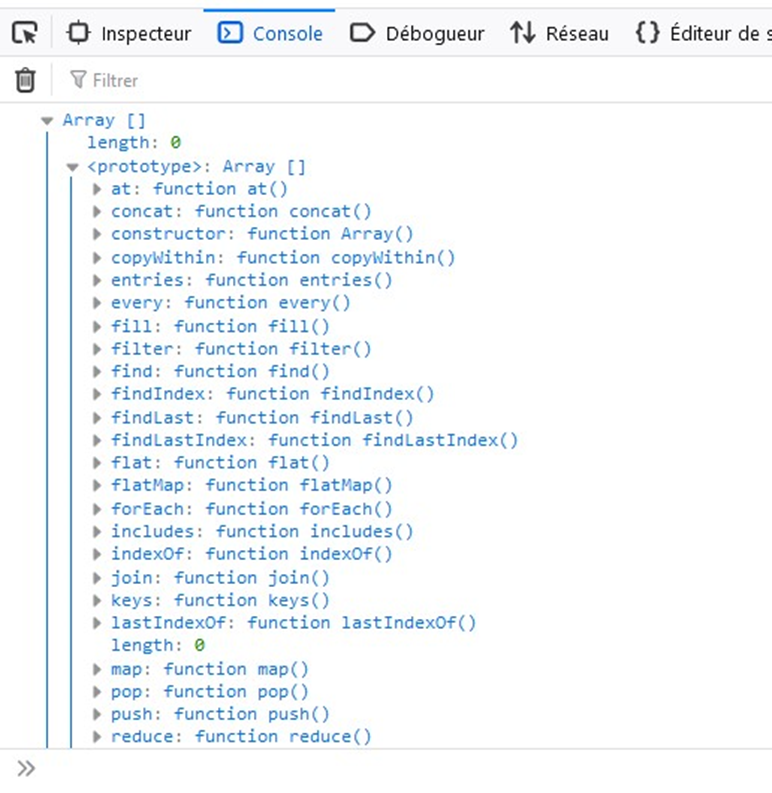Screen dimensions: 772x793
Task: Expand the concat function entry
Action: coord(97,211)
